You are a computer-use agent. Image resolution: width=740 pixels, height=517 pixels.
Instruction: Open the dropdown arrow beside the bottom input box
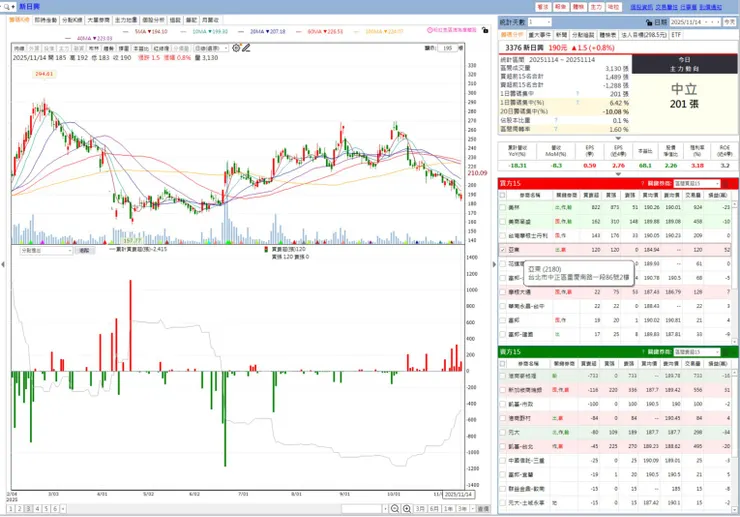(385, 509)
